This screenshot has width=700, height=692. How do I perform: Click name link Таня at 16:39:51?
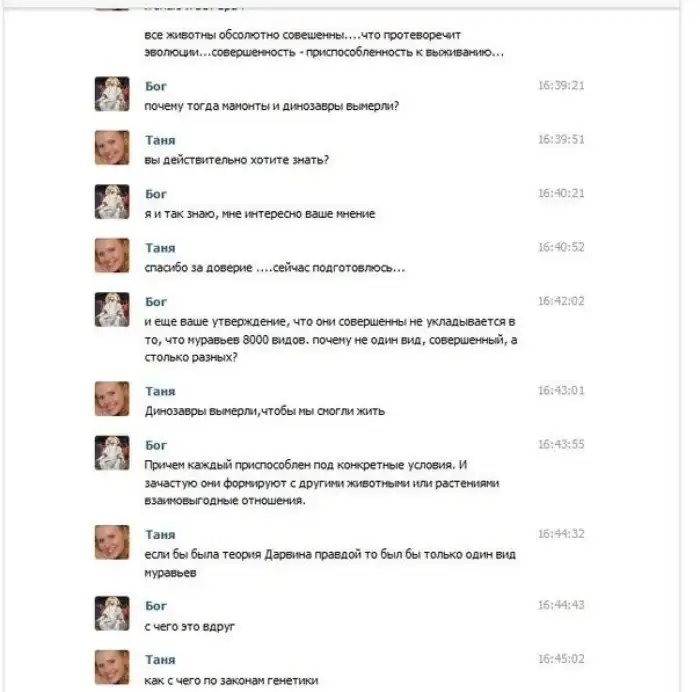click(160, 140)
